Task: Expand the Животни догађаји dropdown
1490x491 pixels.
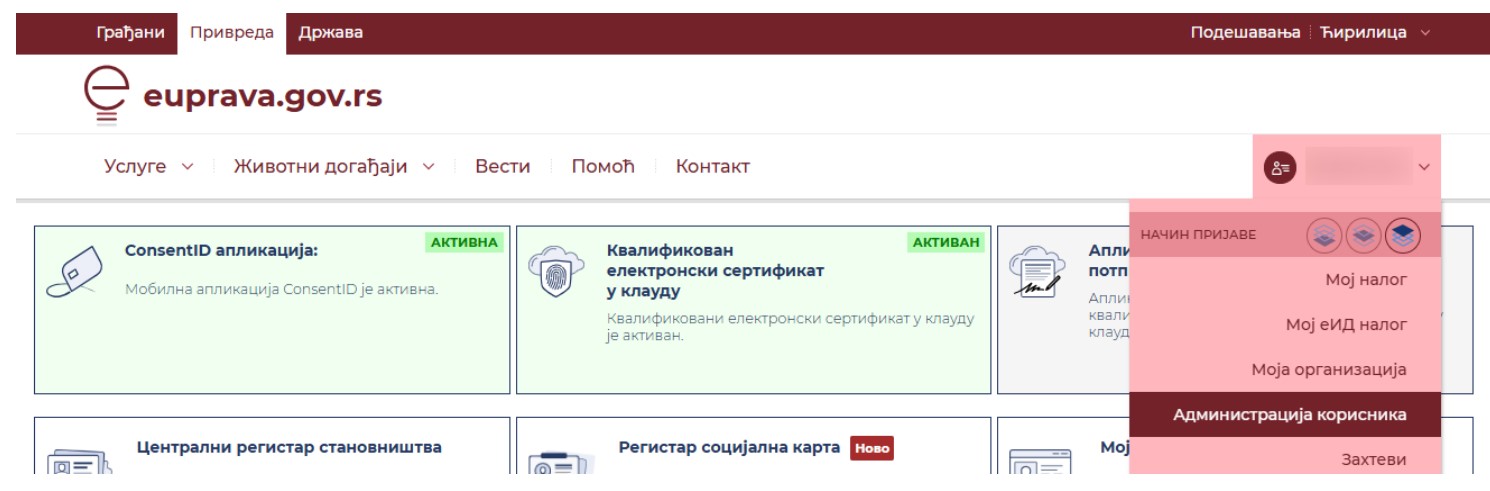Action: pos(334,167)
